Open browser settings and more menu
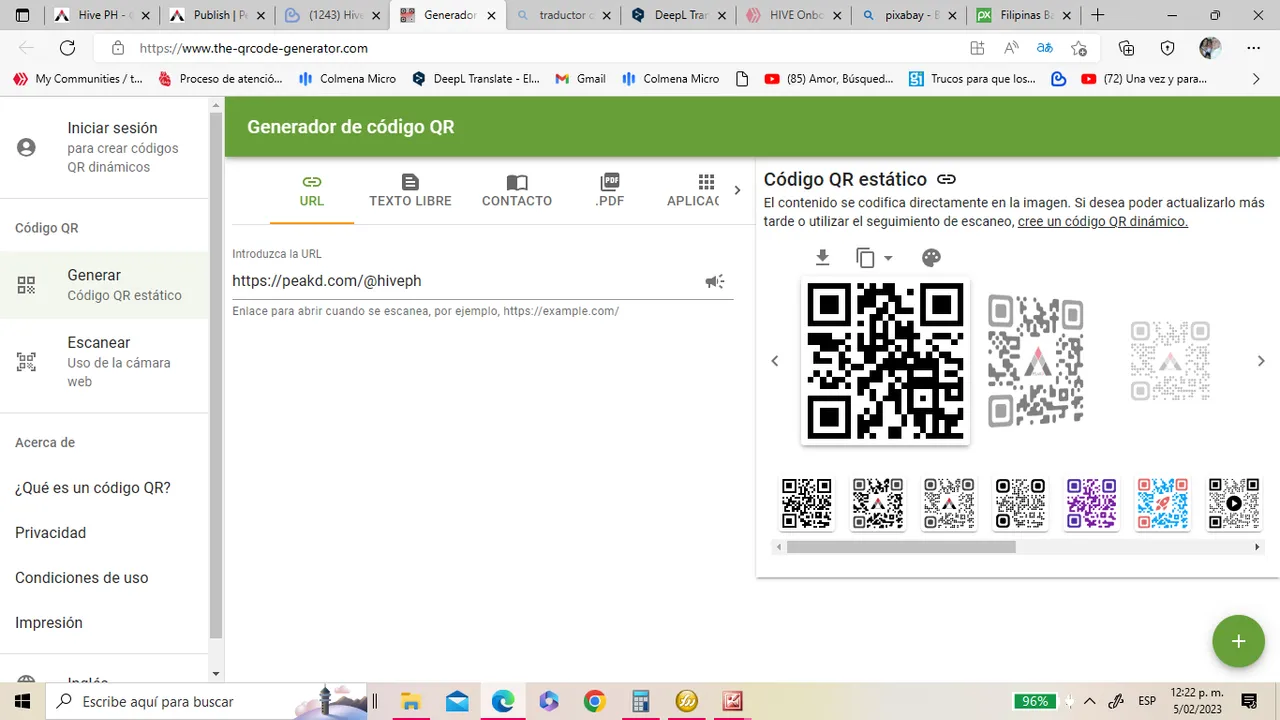This screenshot has width=1280, height=720. pos(1254,48)
